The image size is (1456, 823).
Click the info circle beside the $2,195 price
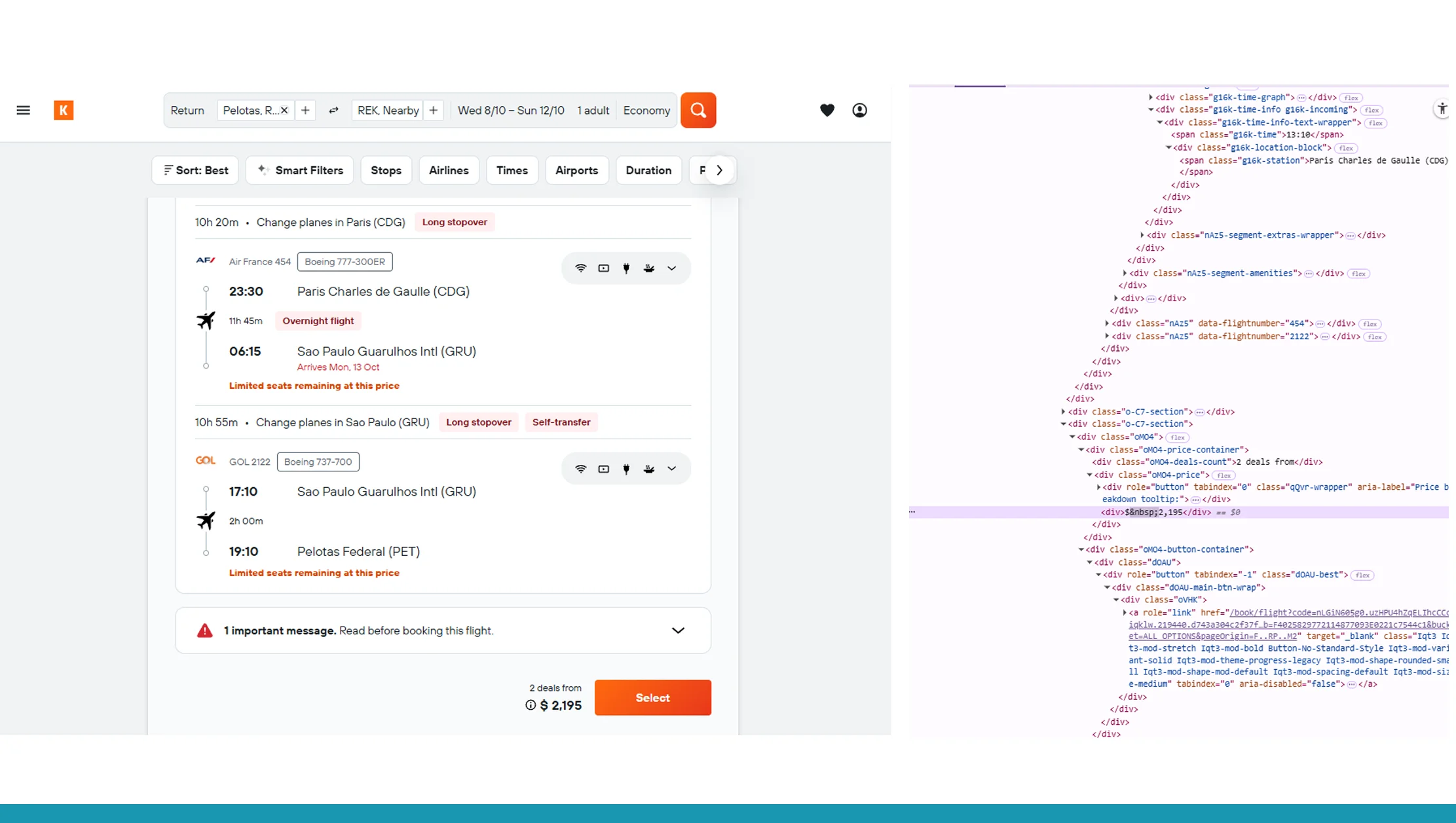529,706
